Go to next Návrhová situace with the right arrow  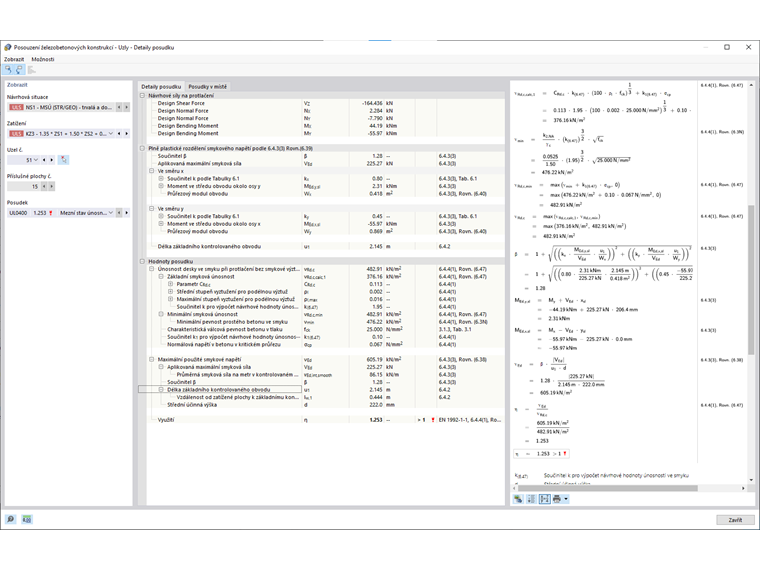(127, 107)
